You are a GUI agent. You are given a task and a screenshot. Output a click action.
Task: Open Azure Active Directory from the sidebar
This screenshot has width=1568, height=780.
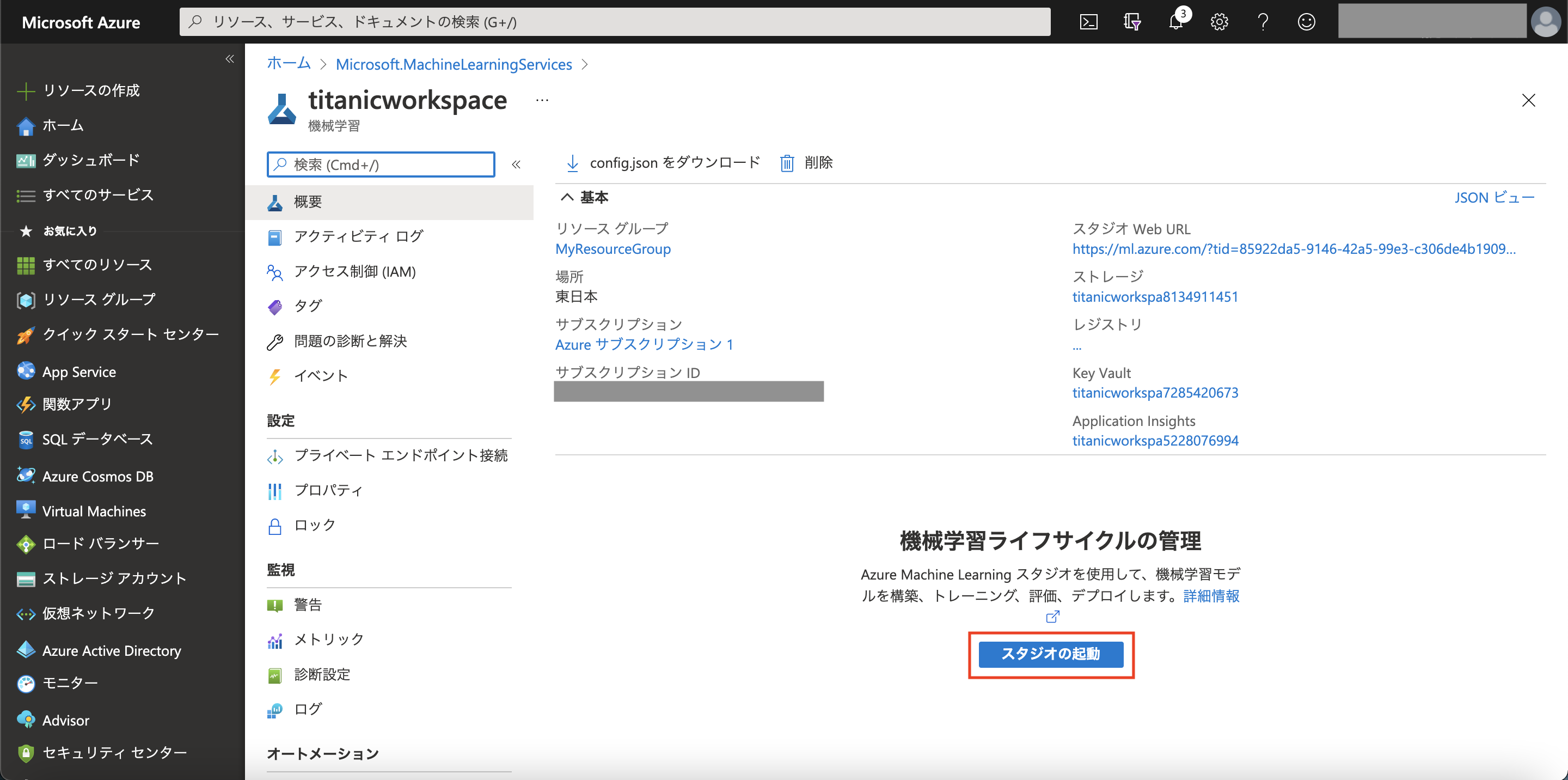coord(112,650)
